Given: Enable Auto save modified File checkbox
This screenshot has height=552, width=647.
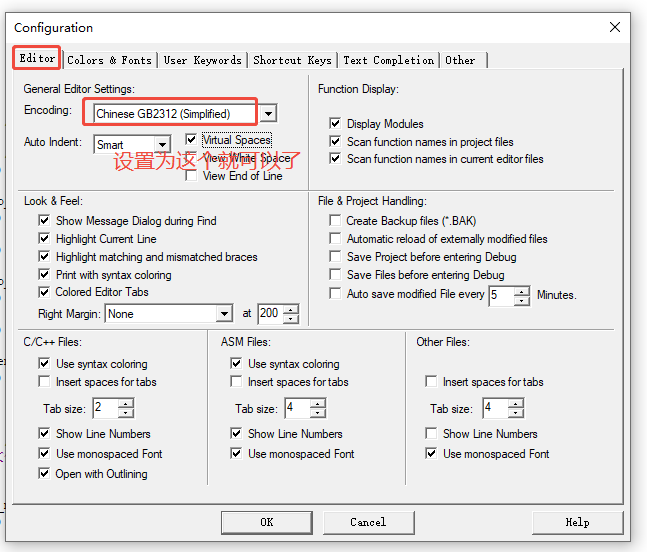Looking at the screenshot, I should coord(335,294).
